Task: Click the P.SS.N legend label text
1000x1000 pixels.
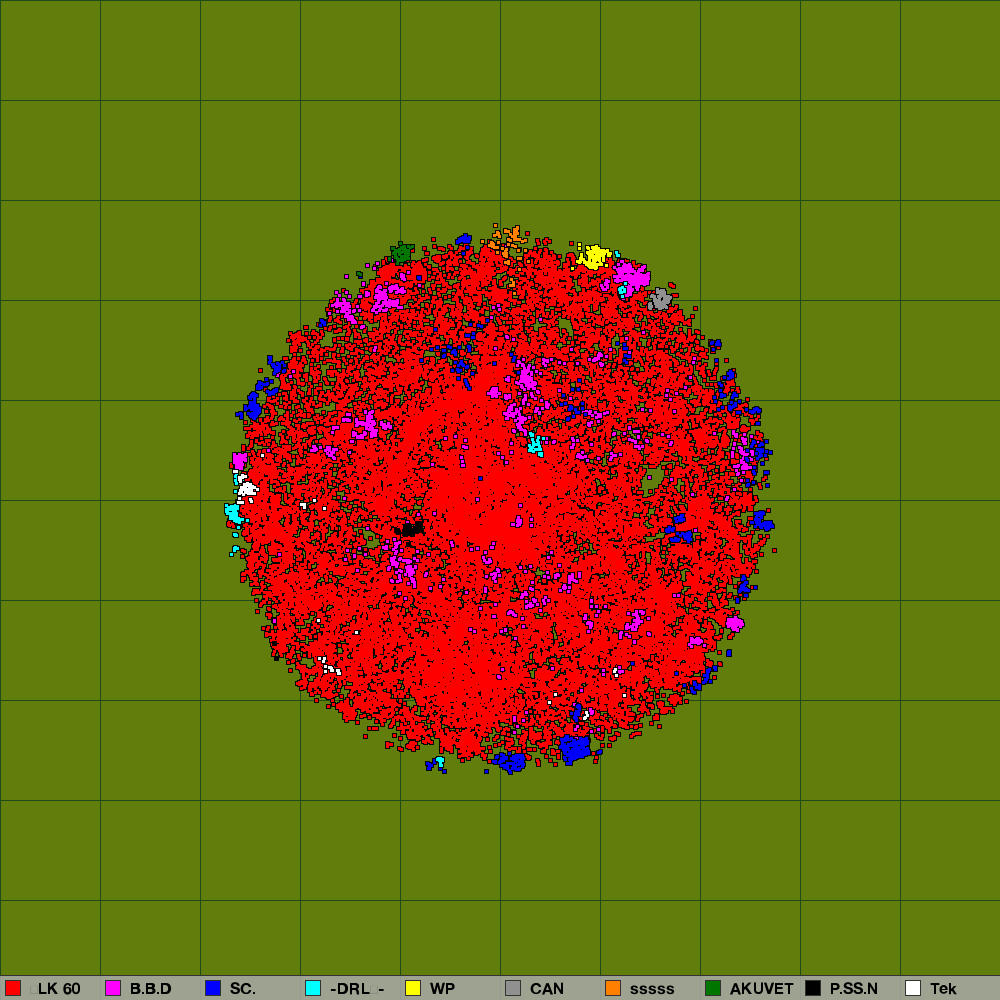Action: [853, 988]
